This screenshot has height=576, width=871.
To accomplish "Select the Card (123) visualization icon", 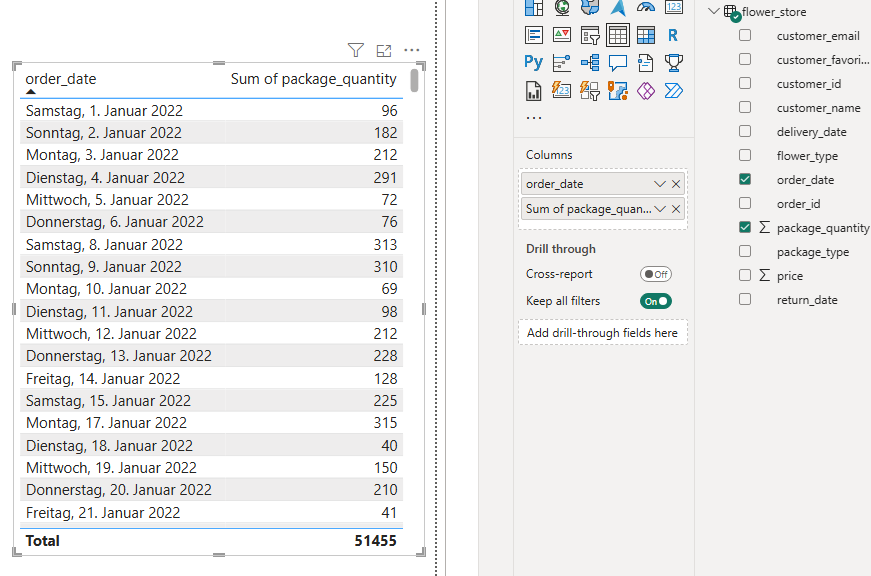I will (673, 7).
